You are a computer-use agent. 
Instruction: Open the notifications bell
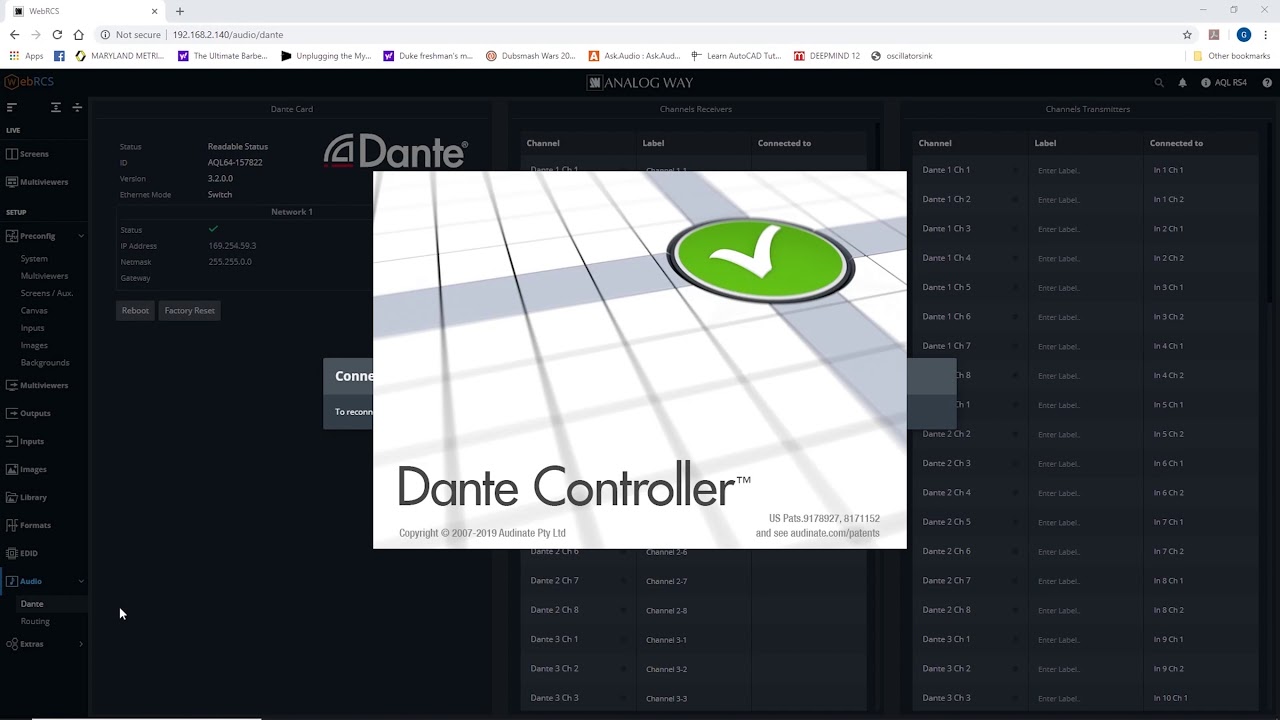1182,83
